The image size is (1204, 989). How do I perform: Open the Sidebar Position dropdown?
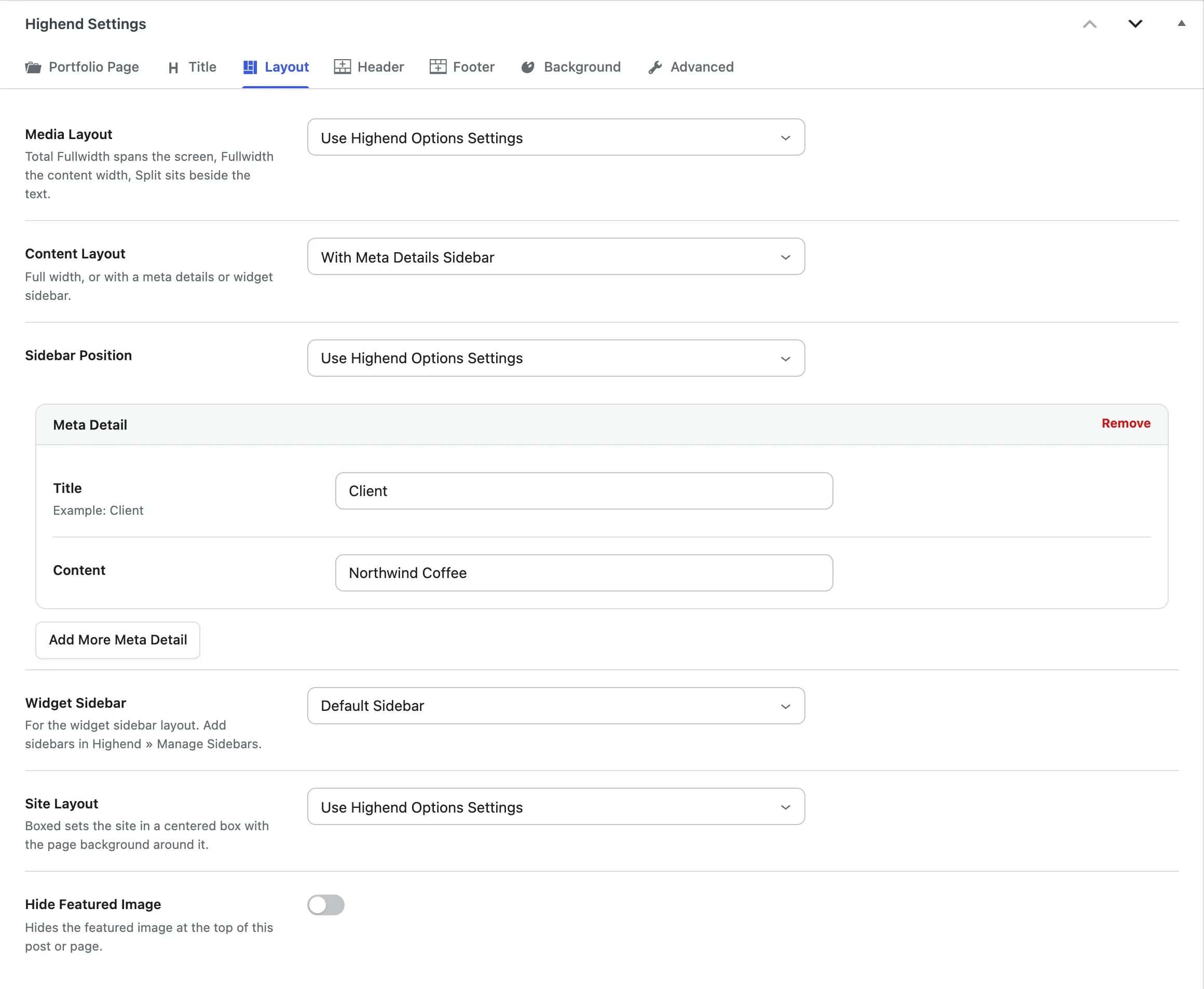pos(556,358)
